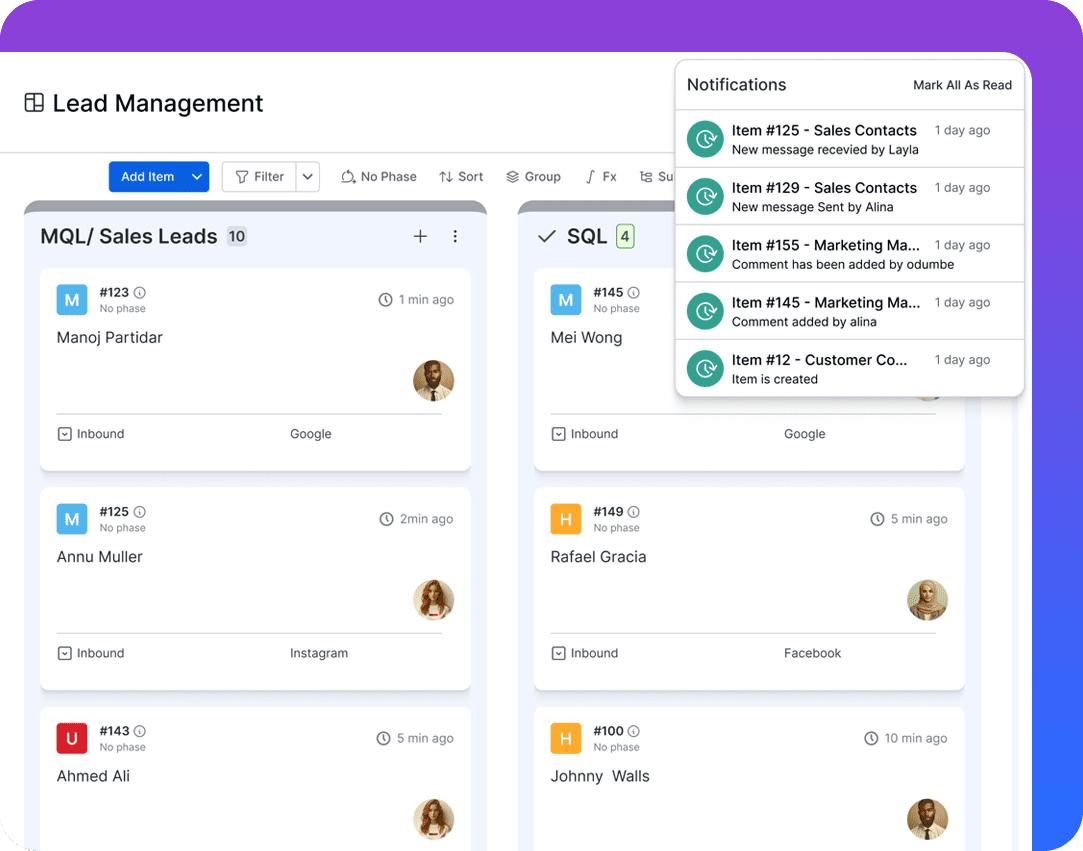The height and width of the screenshot is (851, 1083).
Task: Open the Ahmed Ali lead name
Action: 93,776
